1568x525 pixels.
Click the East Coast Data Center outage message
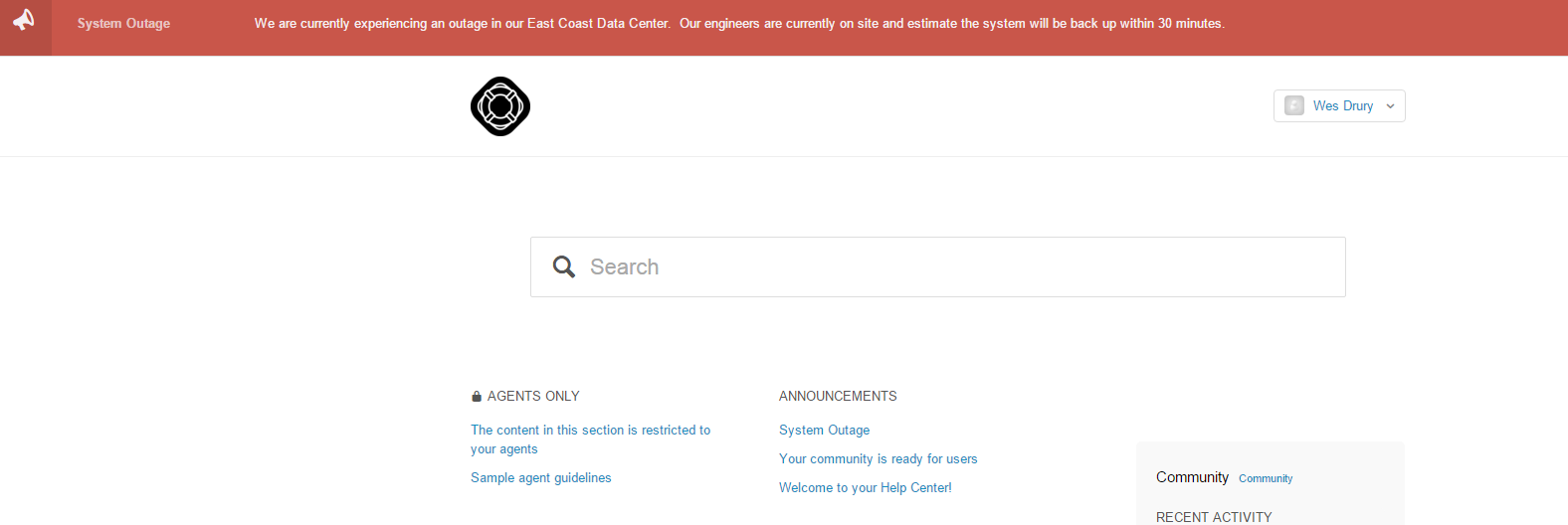point(738,24)
